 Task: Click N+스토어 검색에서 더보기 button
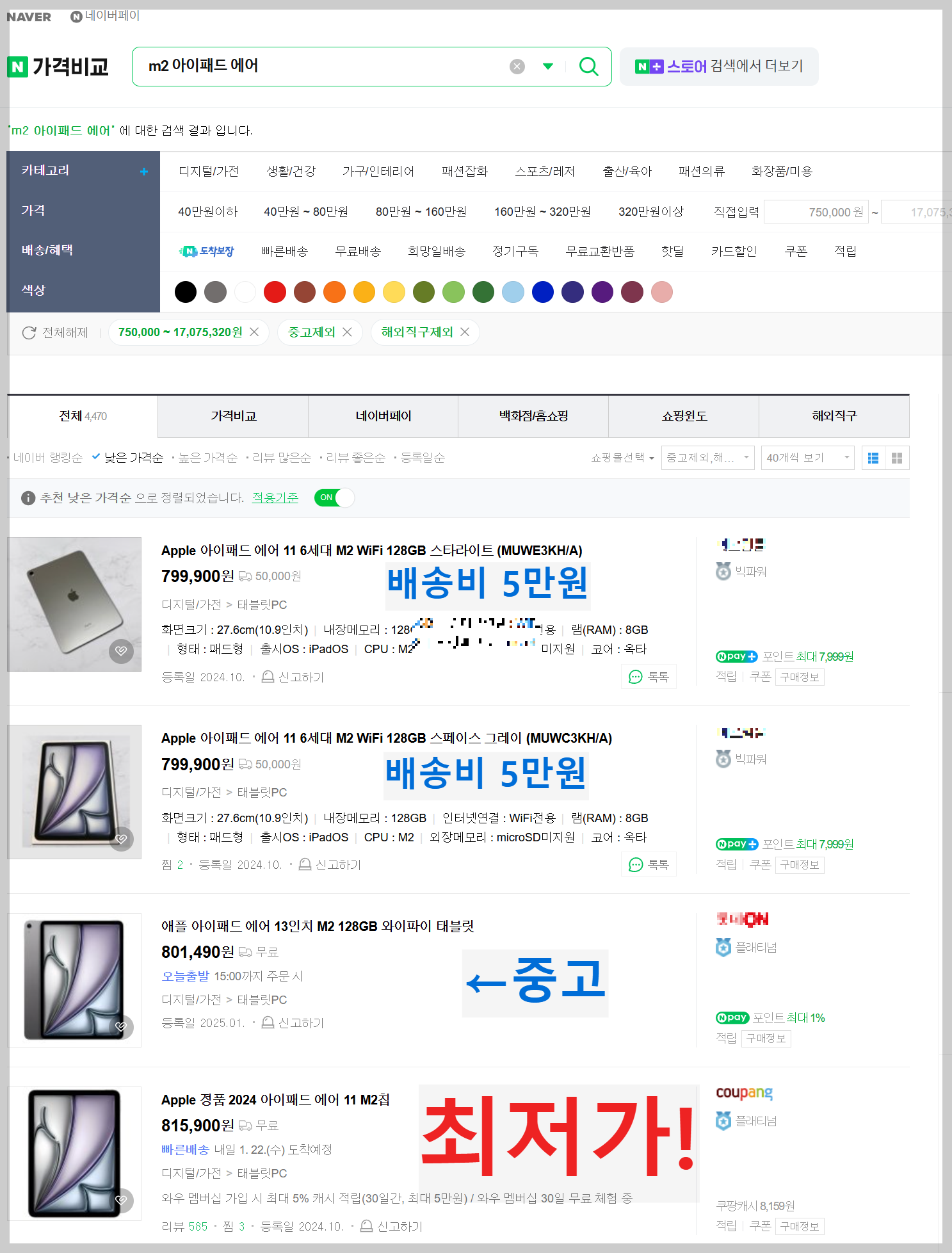click(x=719, y=66)
